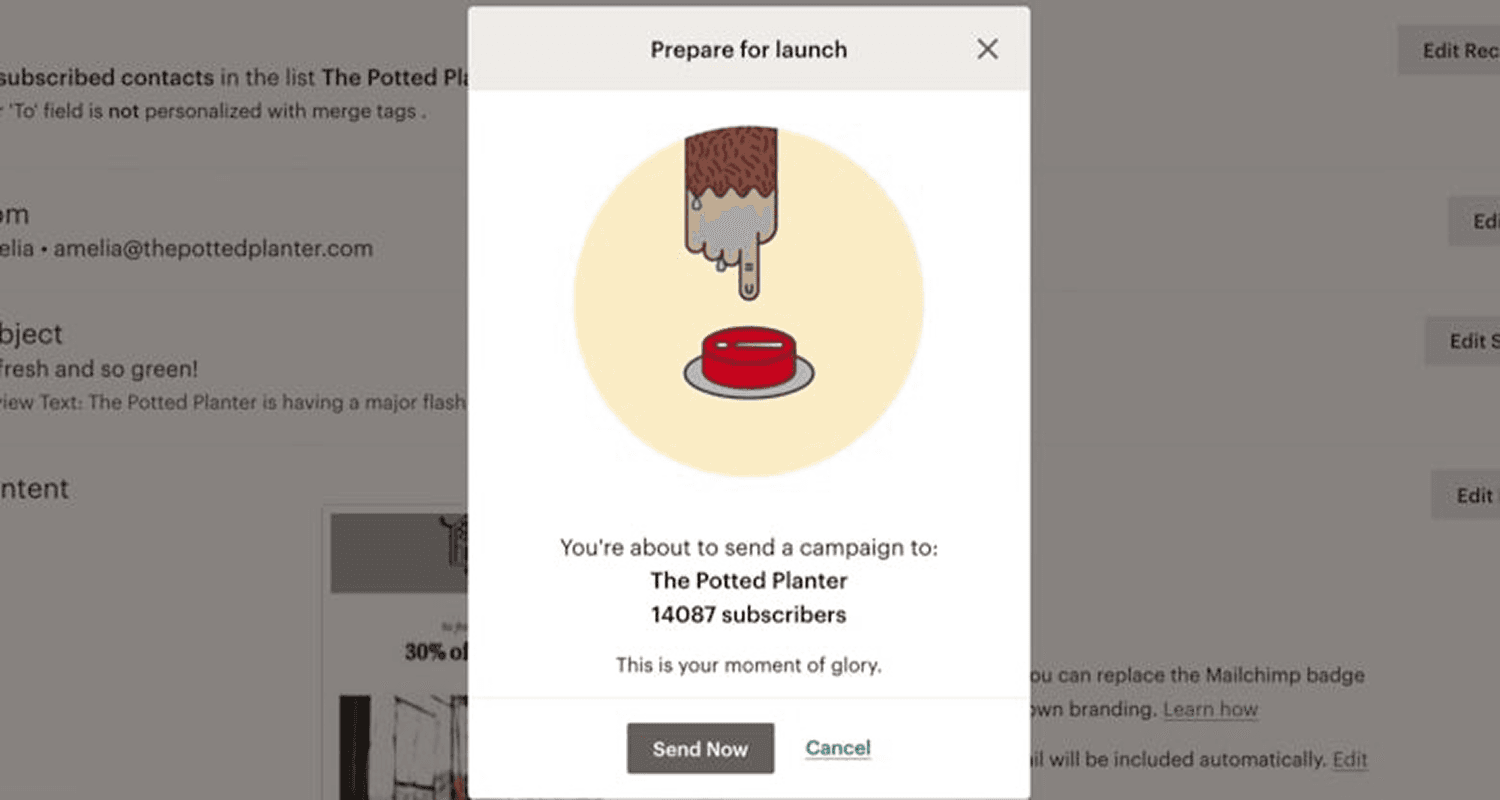Click Edit link for the automatic footer

point(1349,759)
